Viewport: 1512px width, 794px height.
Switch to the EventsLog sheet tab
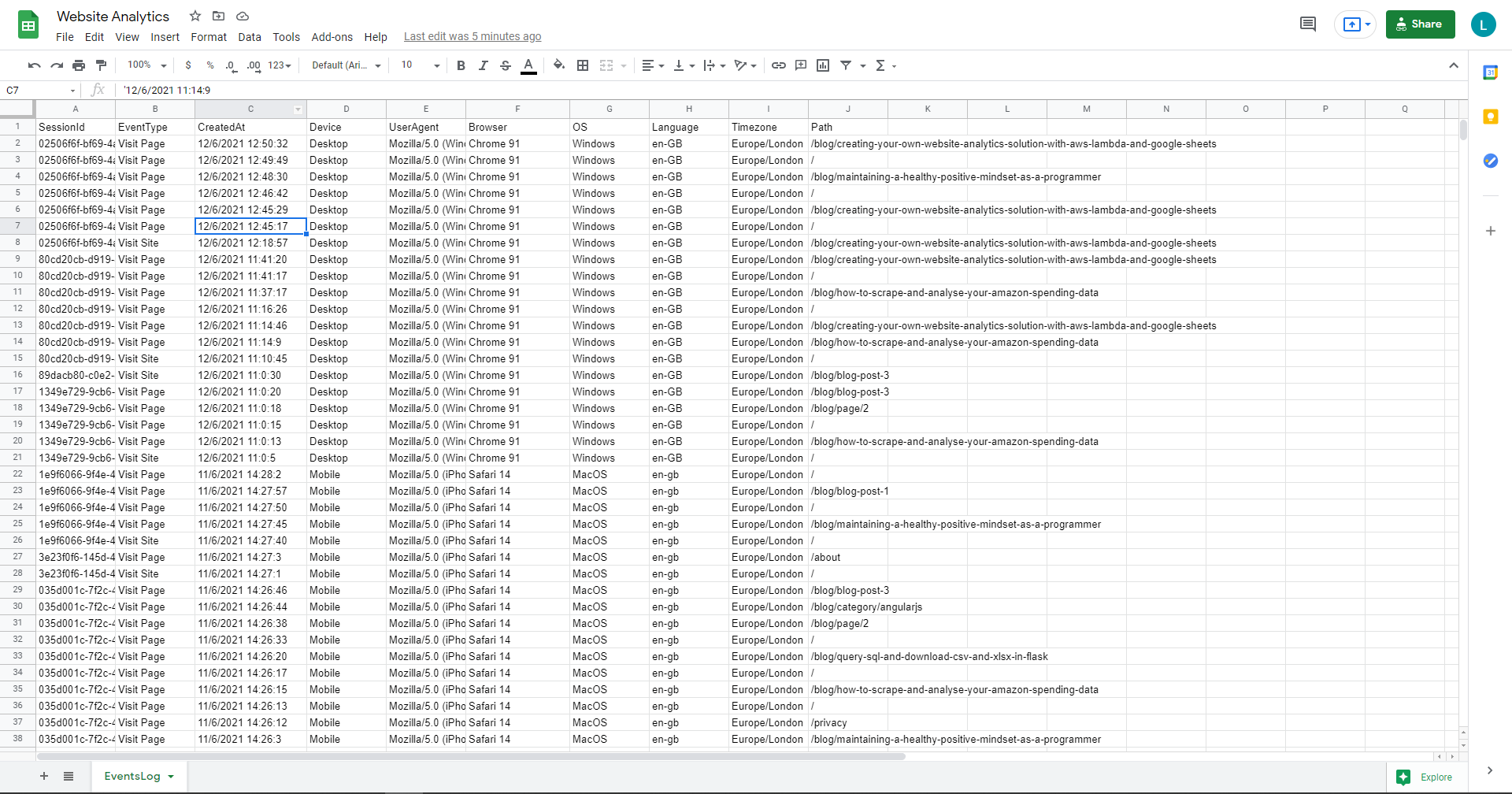click(132, 776)
